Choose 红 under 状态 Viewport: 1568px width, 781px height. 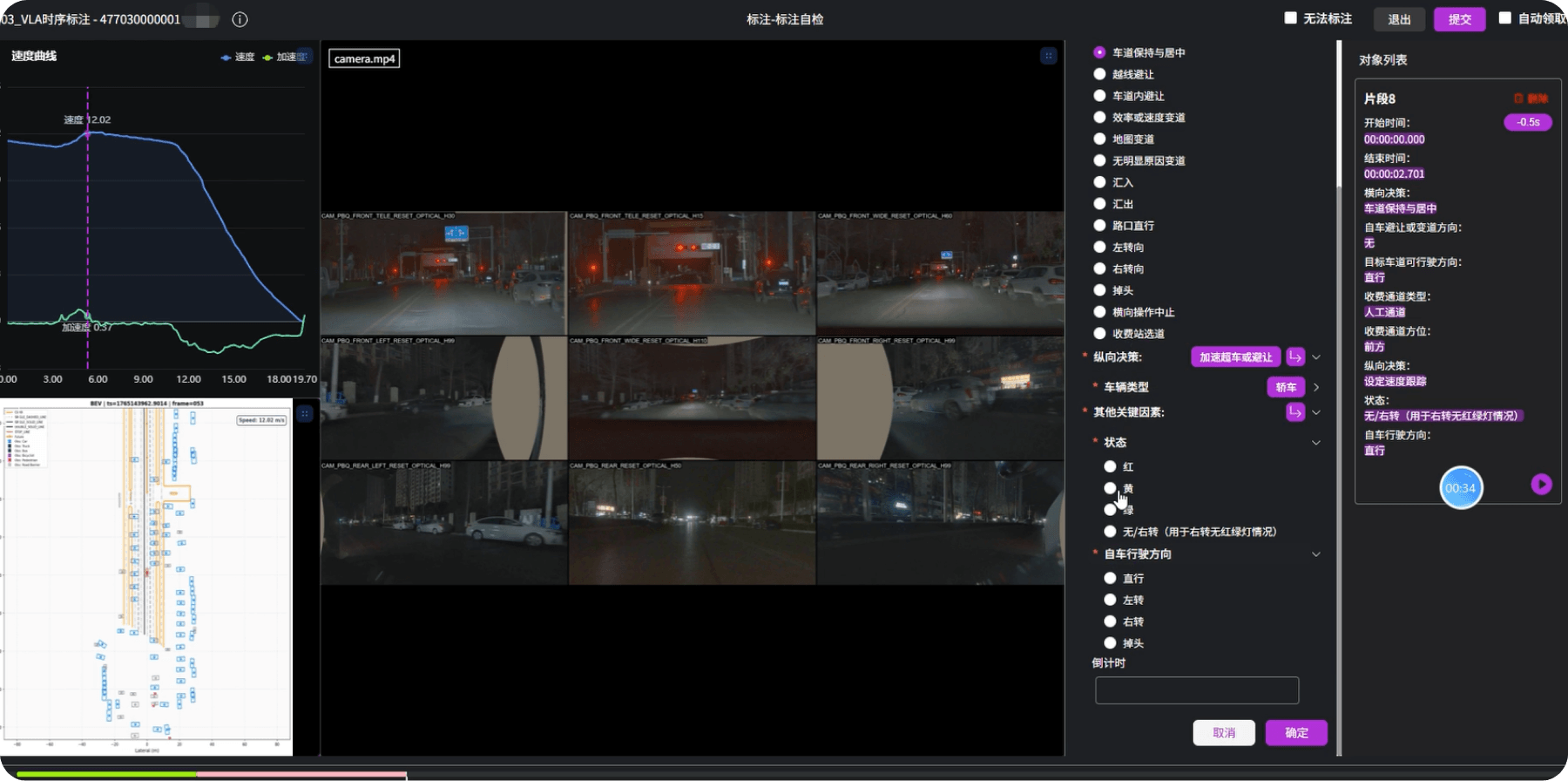(x=1110, y=467)
